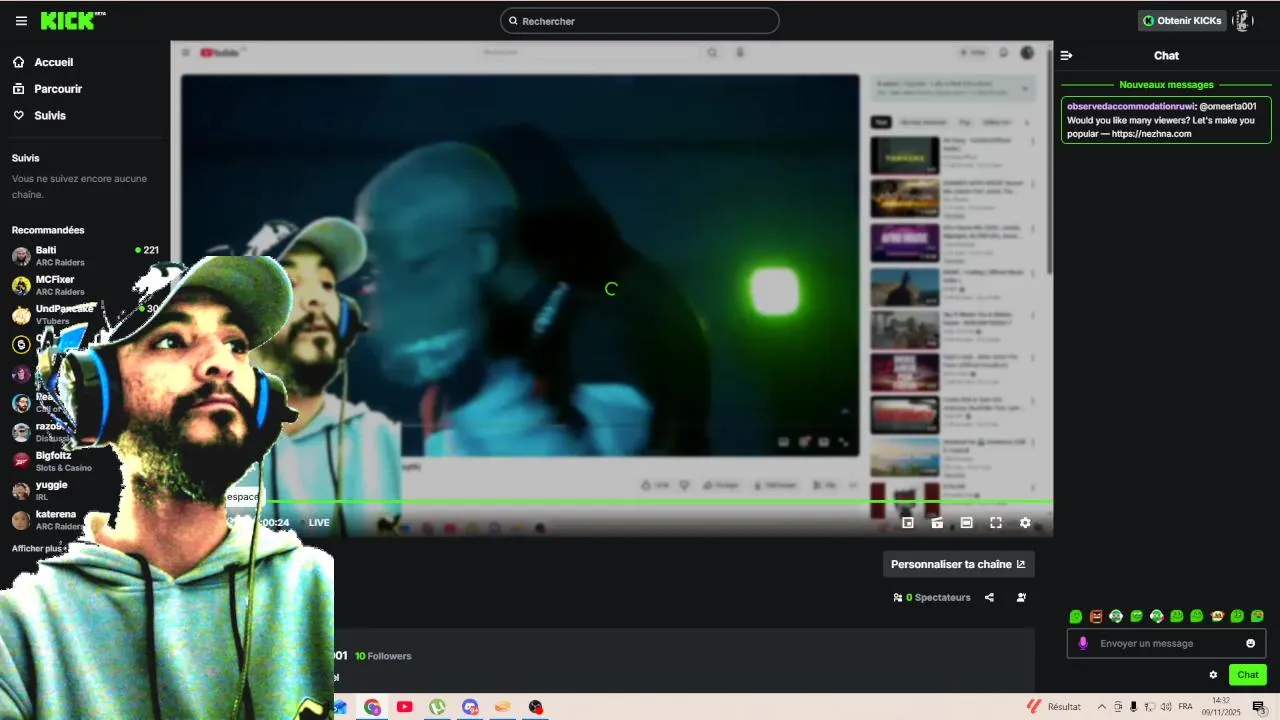Open the hamburger sidebar menu
The image size is (1280, 720).
[21, 20]
